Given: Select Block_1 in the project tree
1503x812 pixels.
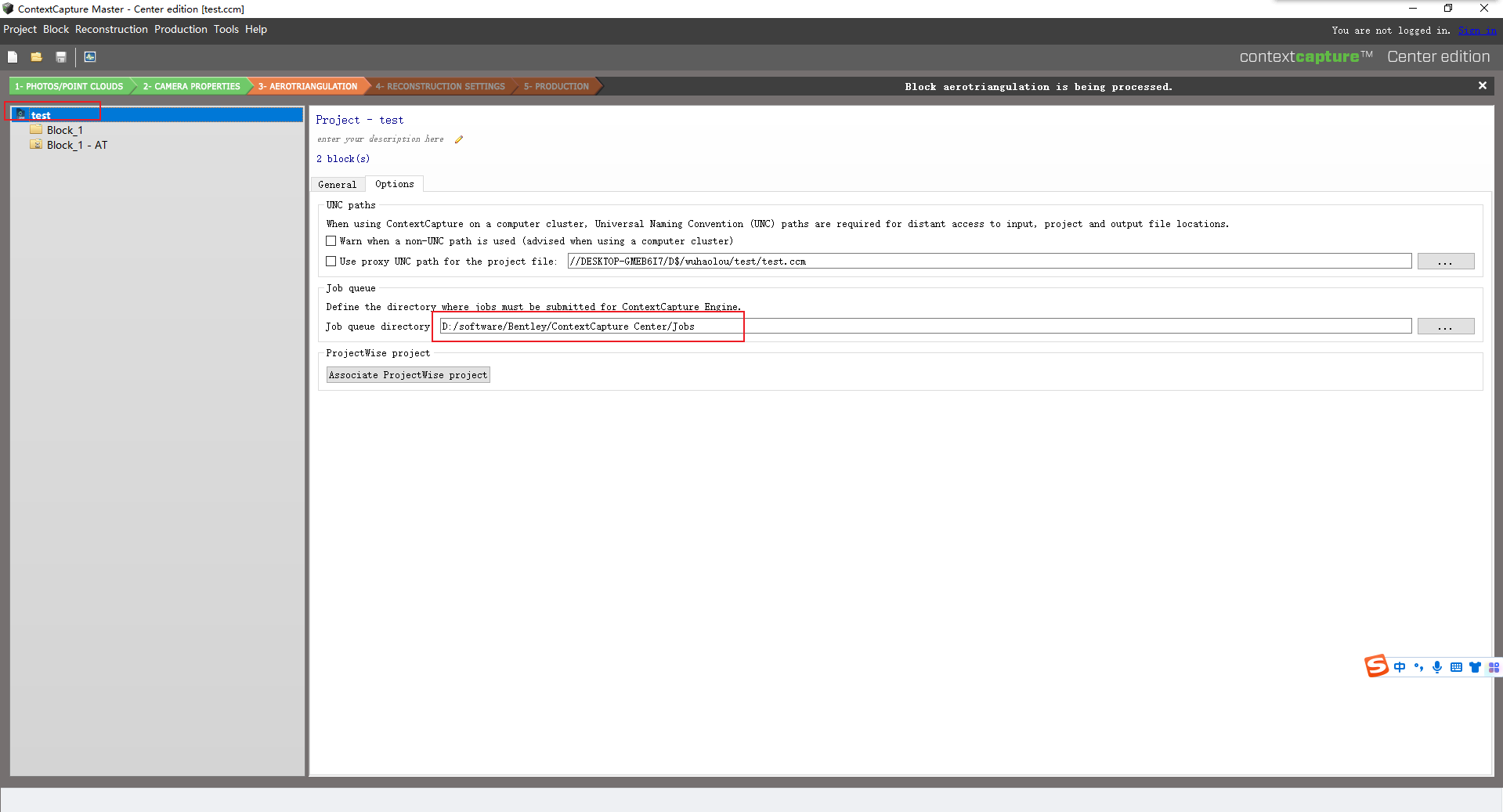Looking at the screenshot, I should [64, 130].
